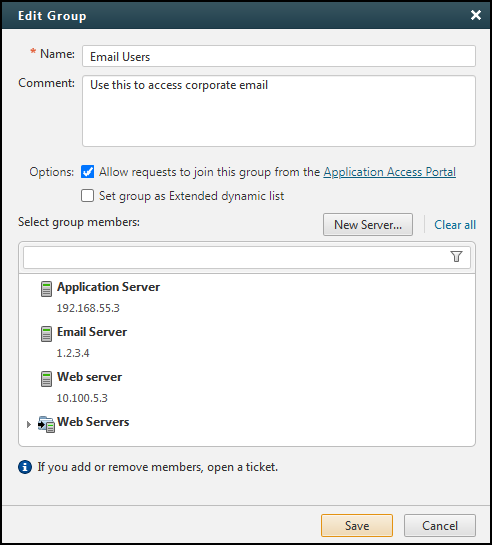This screenshot has width=492, height=545.
Task: Click the filter funnel icon
Action: point(457,257)
